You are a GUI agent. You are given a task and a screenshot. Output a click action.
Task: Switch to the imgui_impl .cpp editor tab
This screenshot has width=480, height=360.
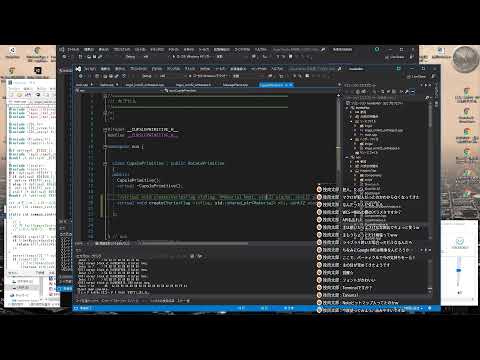145,85
